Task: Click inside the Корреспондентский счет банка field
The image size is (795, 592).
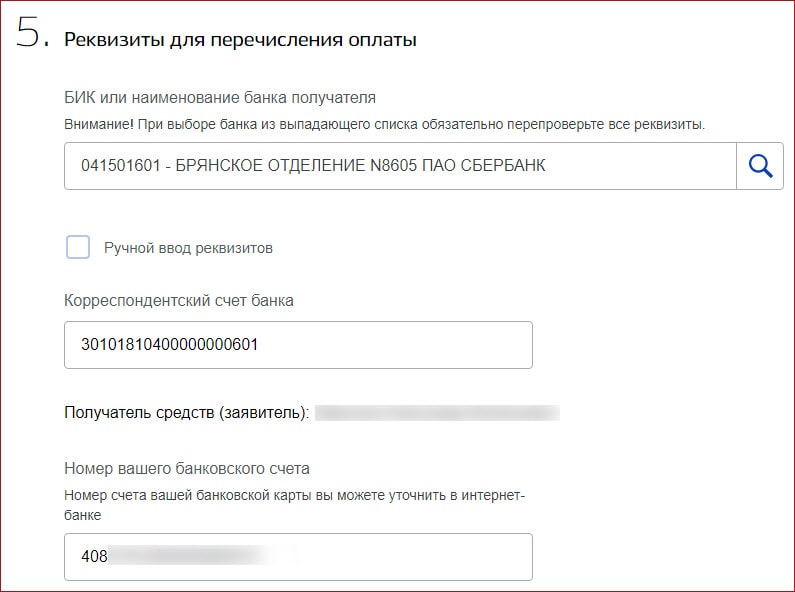Action: [298, 345]
